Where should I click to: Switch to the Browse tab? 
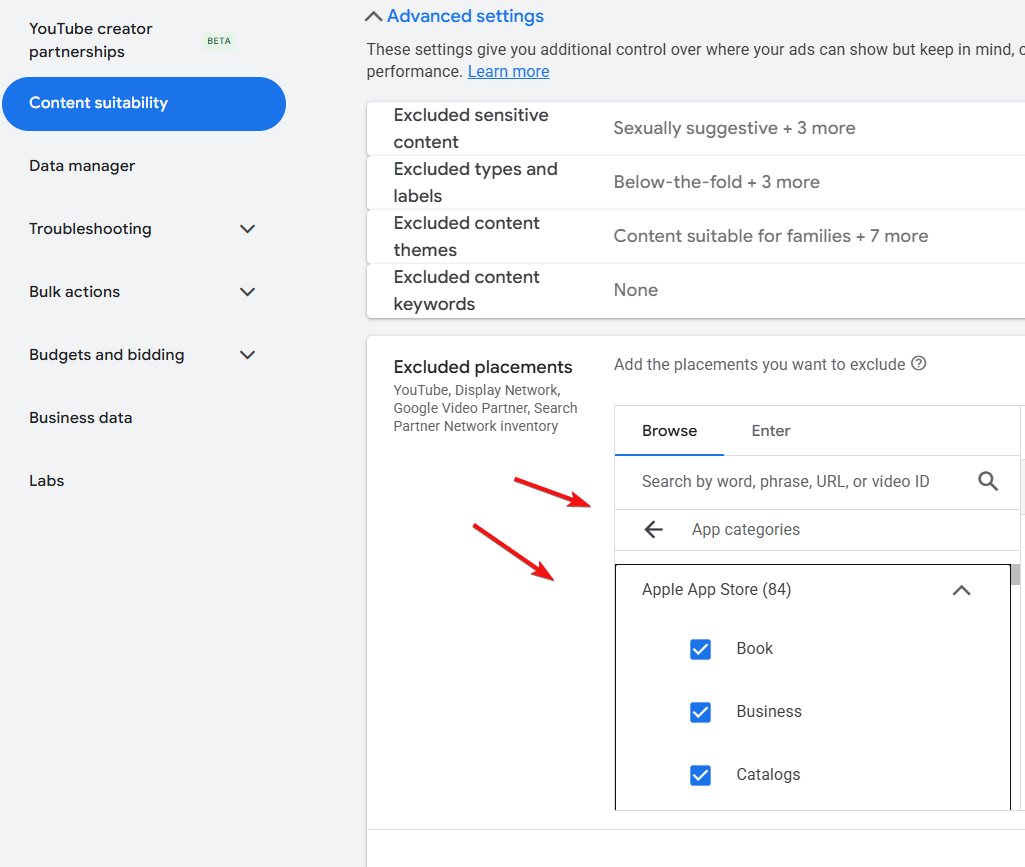669,431
